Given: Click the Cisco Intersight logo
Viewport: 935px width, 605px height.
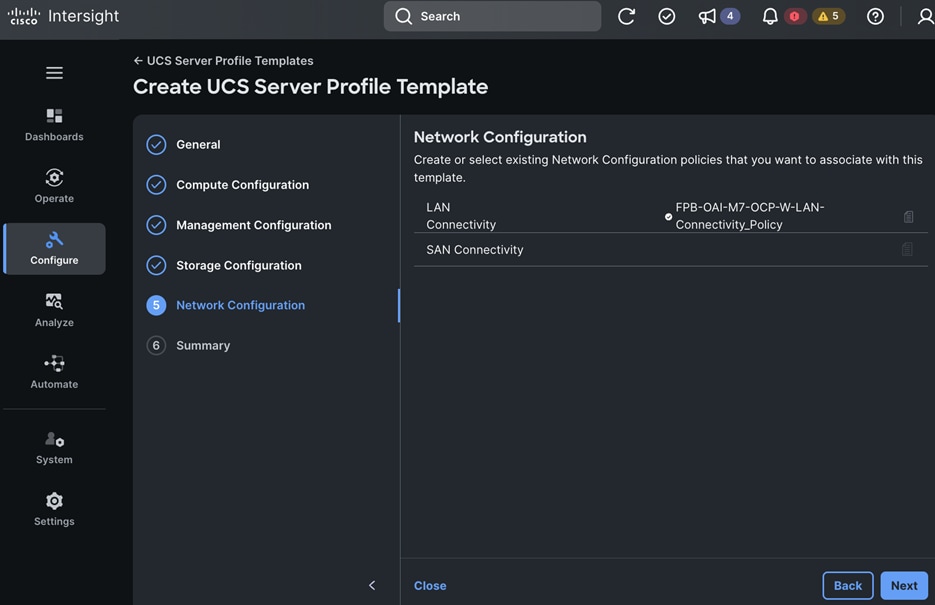Looking at the screenshot, I should pos(63,16).
